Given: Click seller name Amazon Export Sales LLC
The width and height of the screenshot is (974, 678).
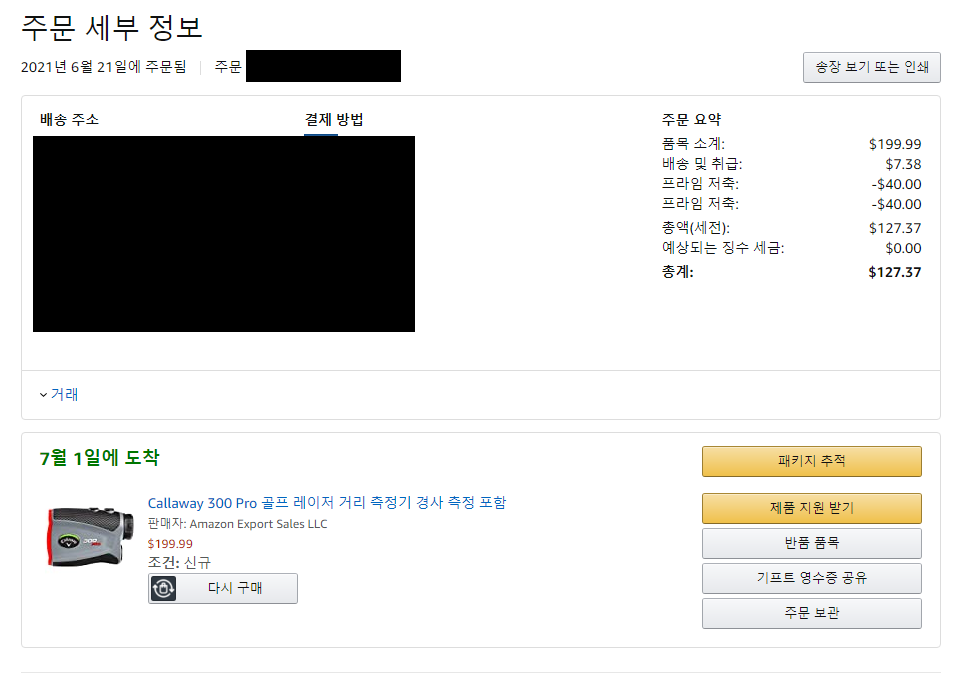Looking at the screenshot, I should click(x=258, y=524).
